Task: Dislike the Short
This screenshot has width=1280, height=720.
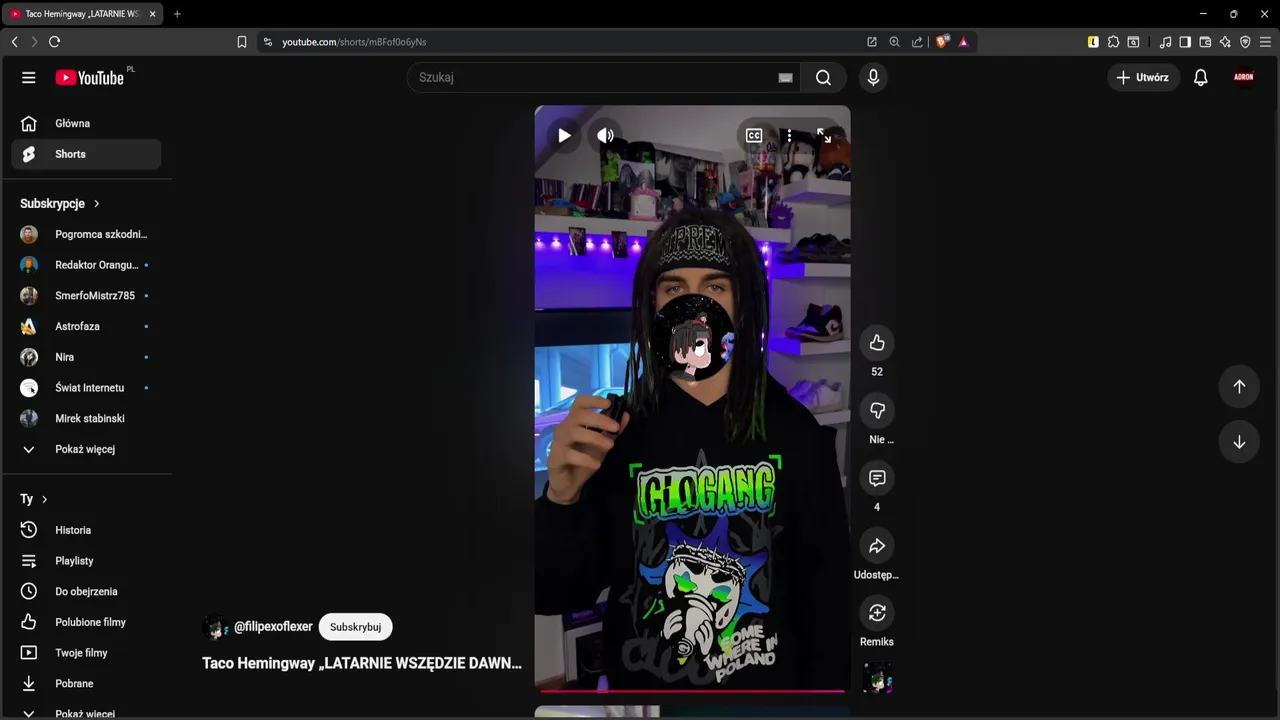Action: (x=877, y=411)
